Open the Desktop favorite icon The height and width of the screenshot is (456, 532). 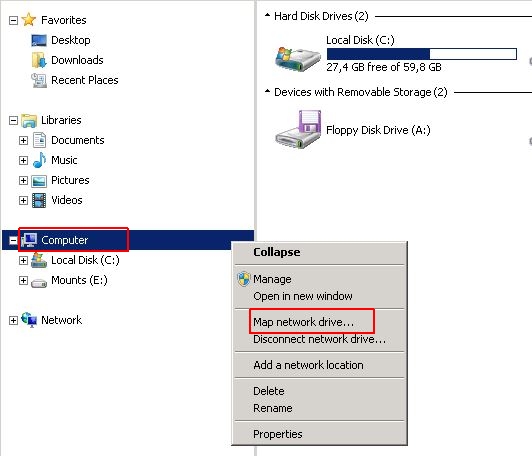click(x=39, y=40)
